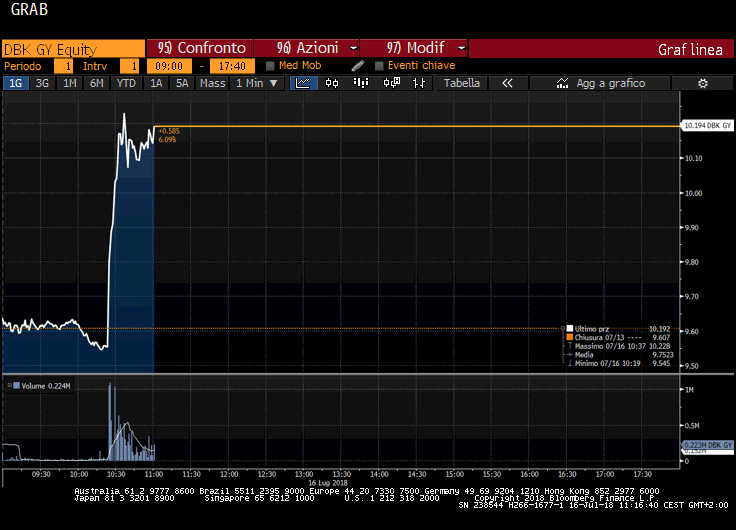
Task: Select the 5A time range tab
Action: click(x=182, y=83)
